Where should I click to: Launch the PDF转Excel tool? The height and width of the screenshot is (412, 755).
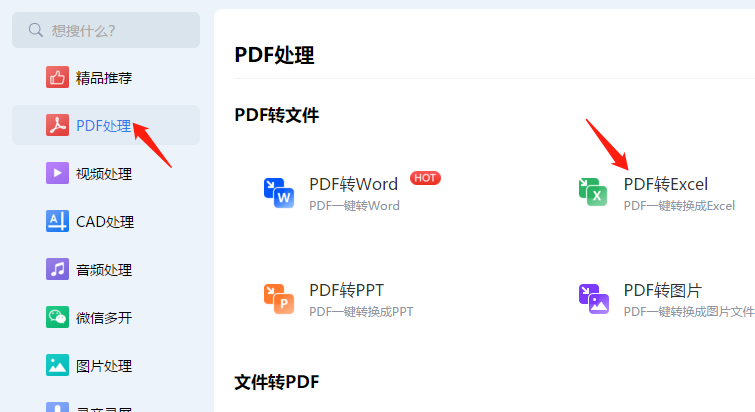tap(665, 184)
